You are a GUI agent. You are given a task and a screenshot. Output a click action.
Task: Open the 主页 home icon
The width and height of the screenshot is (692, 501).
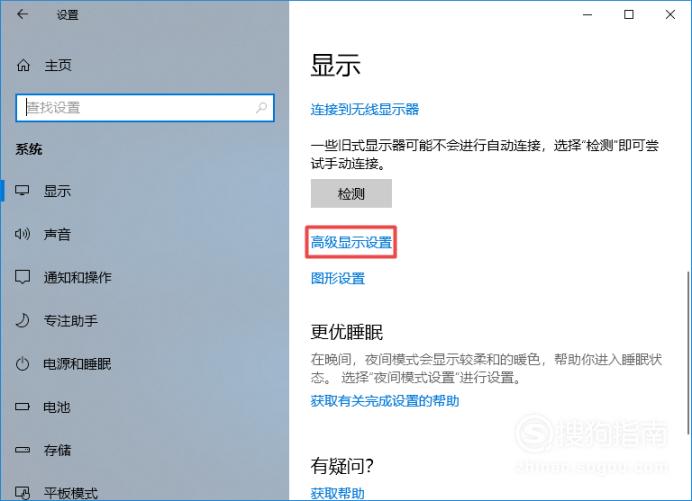pos(23,65)
